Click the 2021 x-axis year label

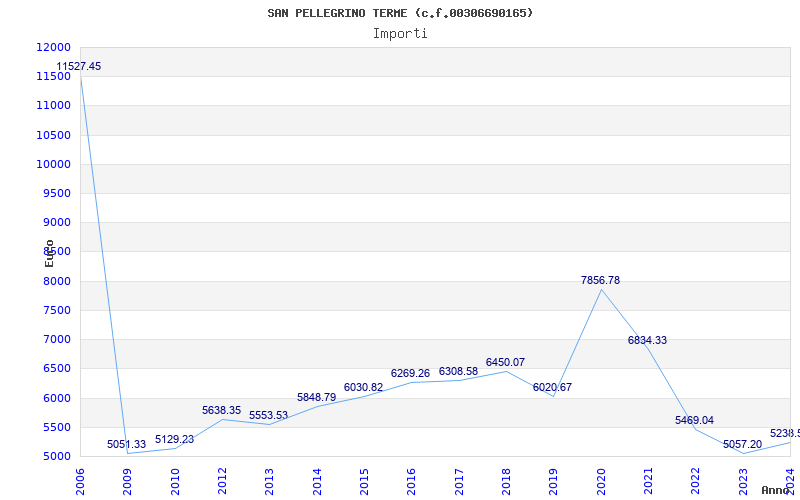(x=648, y=482)
